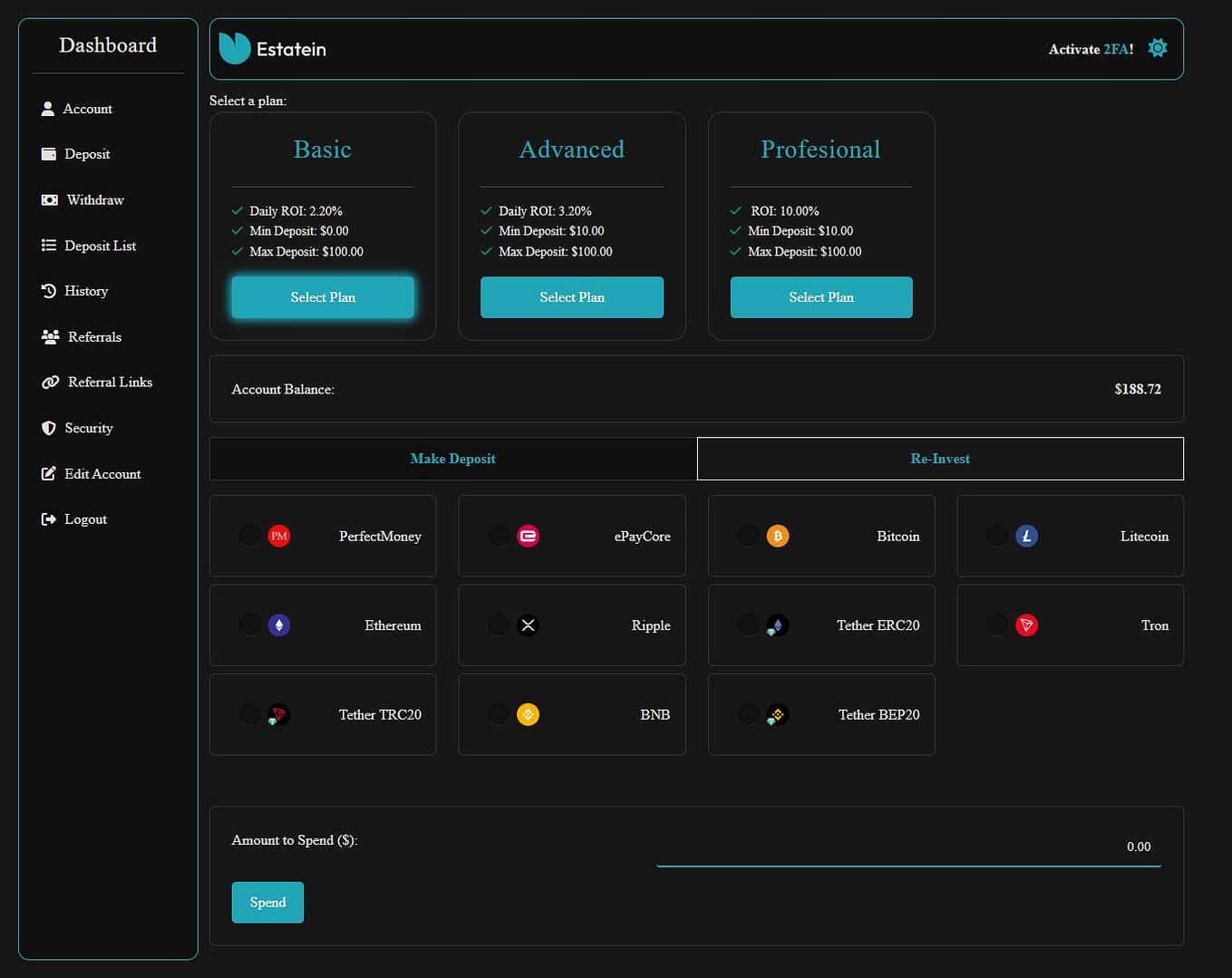This screenshot has width=1232, height=978.
Task: Click the Advanced plan title
Action: pyautogui.click(x=572, y=150)
